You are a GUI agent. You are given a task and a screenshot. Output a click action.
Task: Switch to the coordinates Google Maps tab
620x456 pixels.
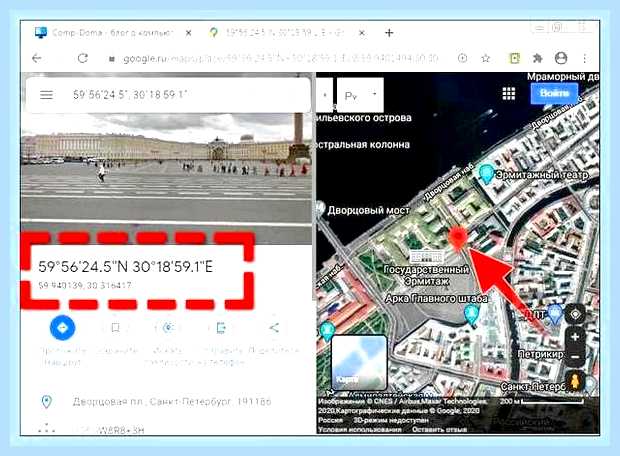277,33
